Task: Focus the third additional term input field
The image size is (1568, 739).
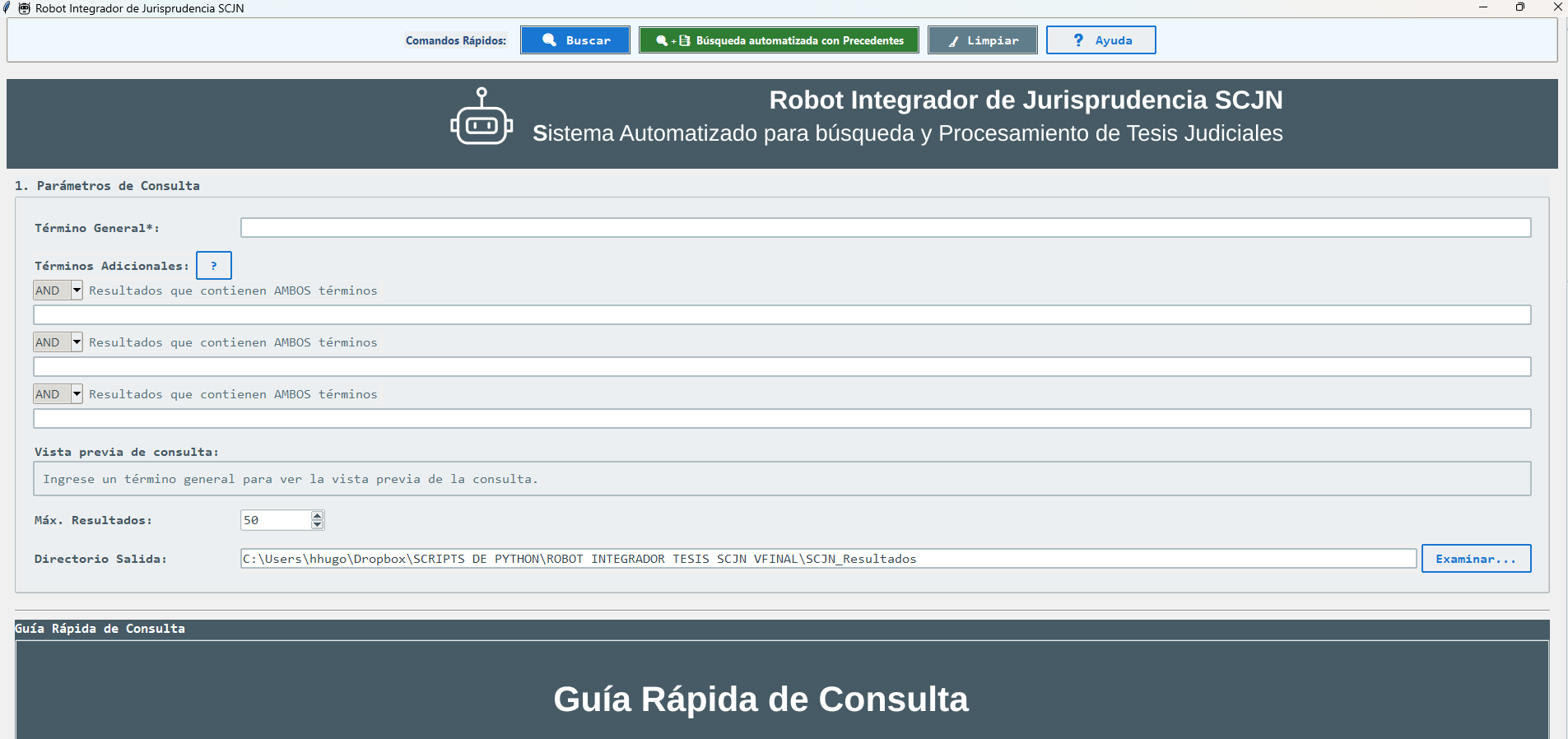Action: 782,419
